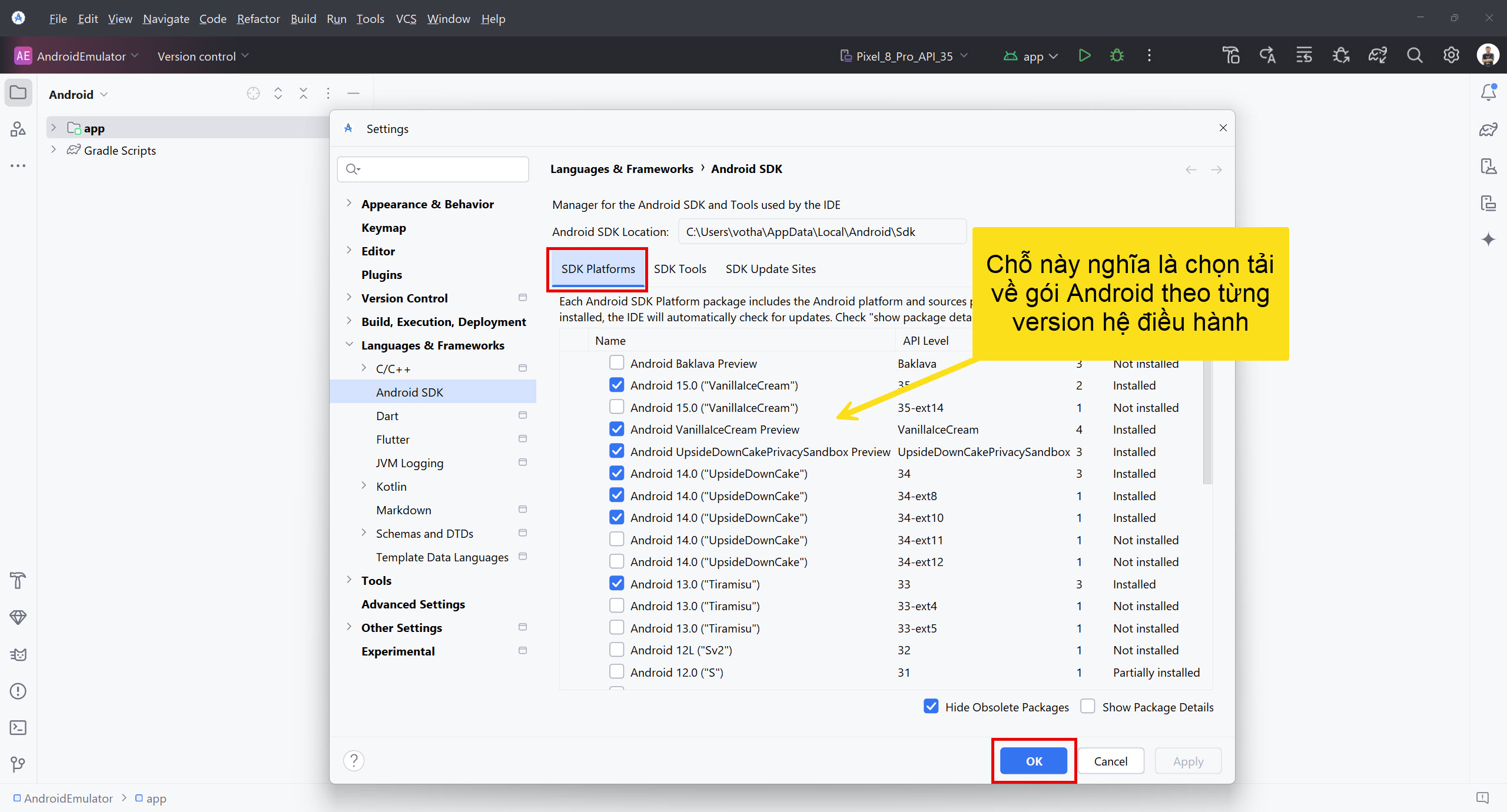Collapse Languages & Frameworks section
Viewport: 1507px width, 812px height.
[x=349, y=345]
